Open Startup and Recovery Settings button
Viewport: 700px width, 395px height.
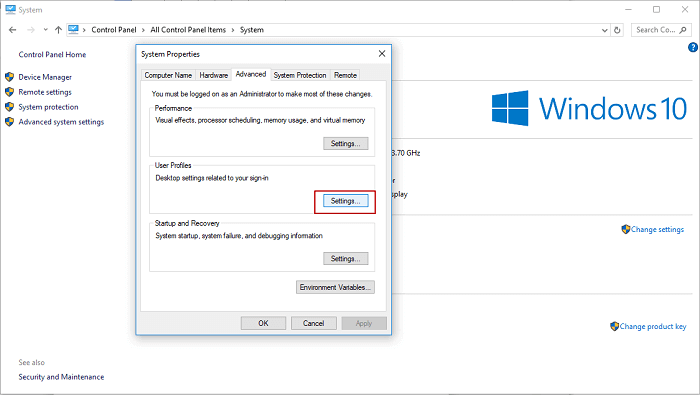tap(346, 259)
